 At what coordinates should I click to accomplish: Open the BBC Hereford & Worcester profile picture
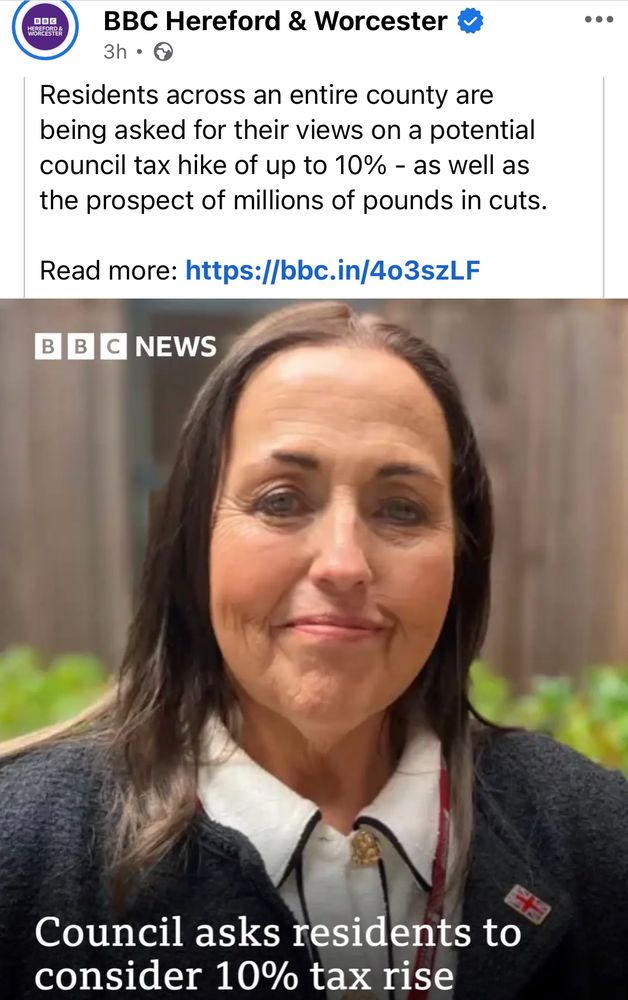[45, 29]
